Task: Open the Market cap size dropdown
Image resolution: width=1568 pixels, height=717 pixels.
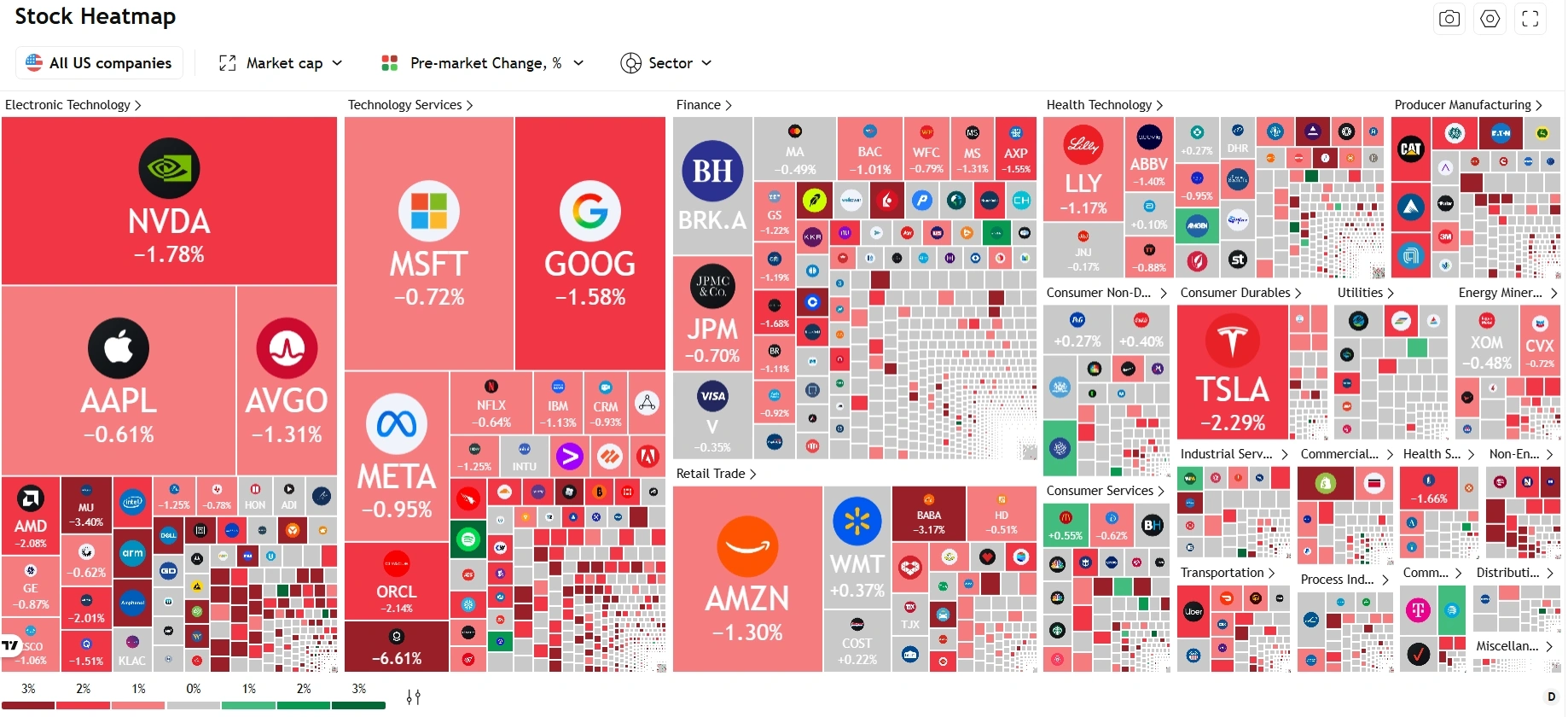Action: point(281,63)
